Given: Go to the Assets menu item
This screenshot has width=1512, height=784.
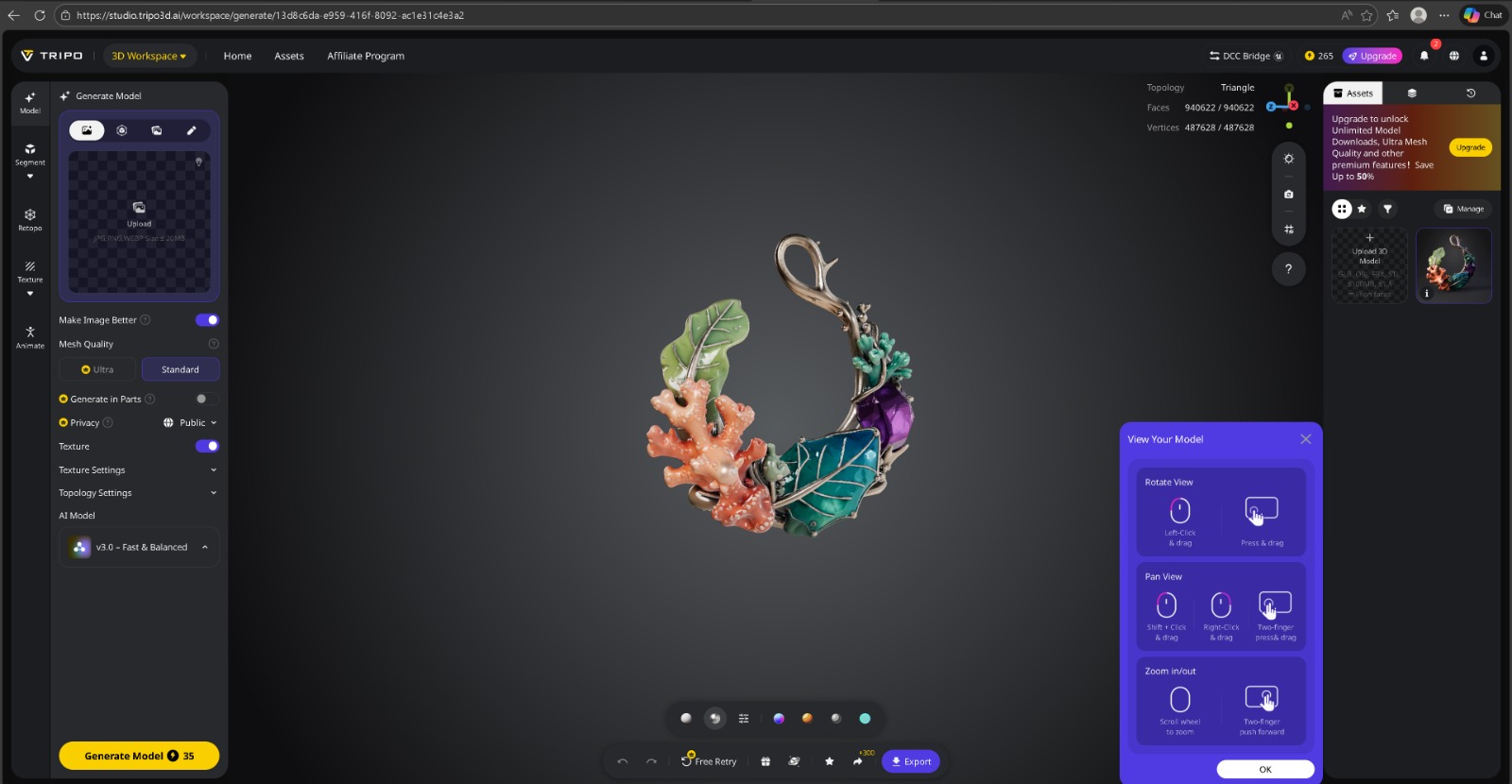Looking at the screenshot, I should [x=289, y=56].
